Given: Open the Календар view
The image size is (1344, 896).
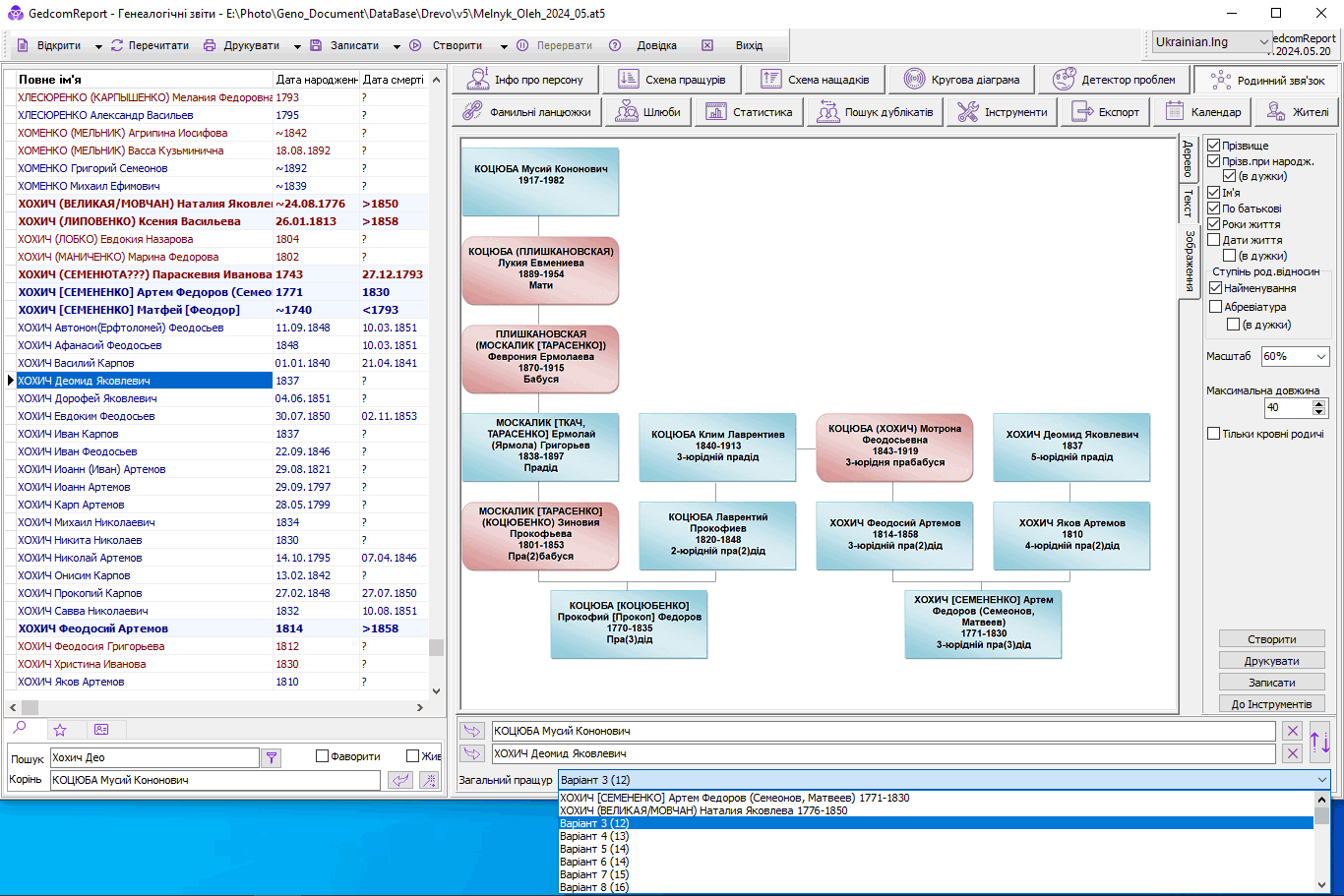Looking at the screenshot, I should coord(1201,112).
